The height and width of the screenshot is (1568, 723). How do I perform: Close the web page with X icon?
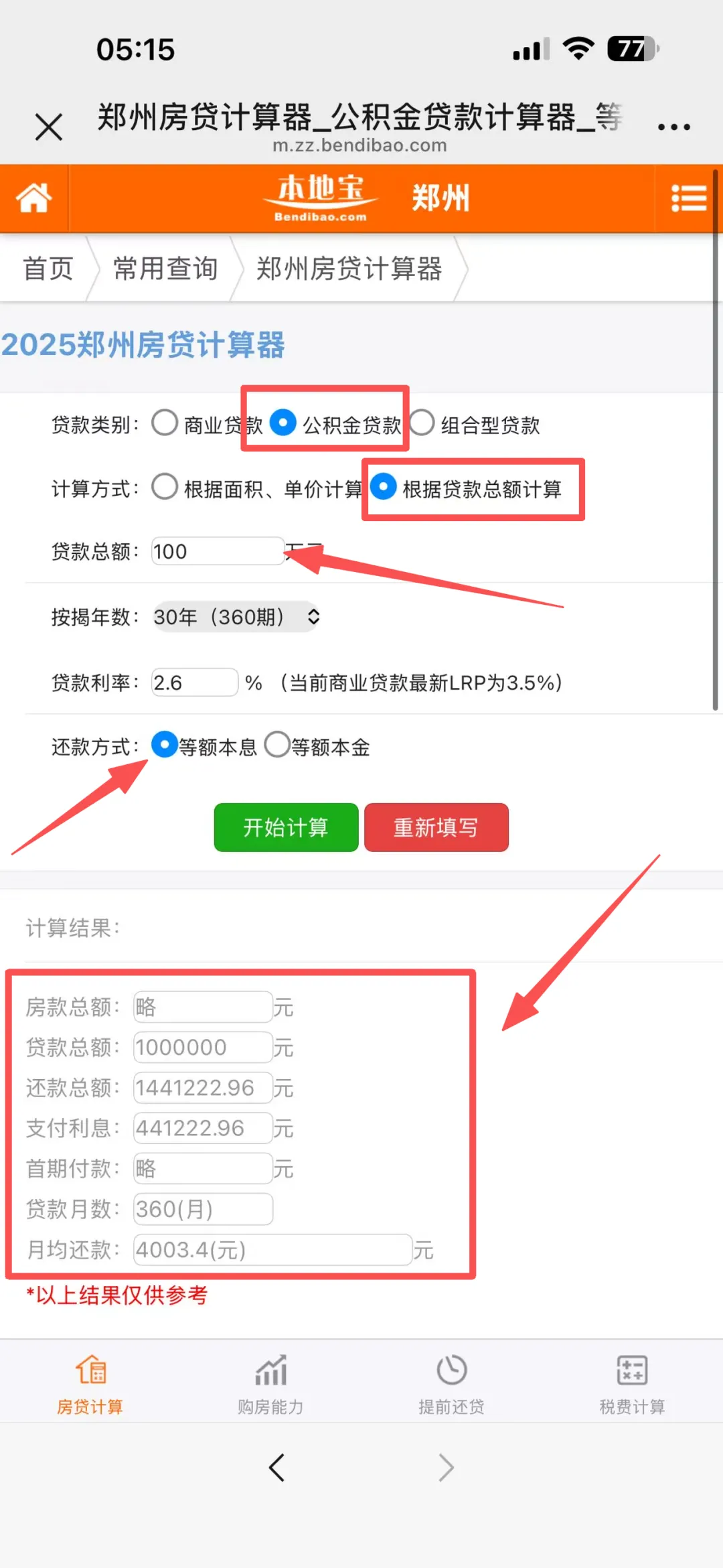tap(49, 127)
